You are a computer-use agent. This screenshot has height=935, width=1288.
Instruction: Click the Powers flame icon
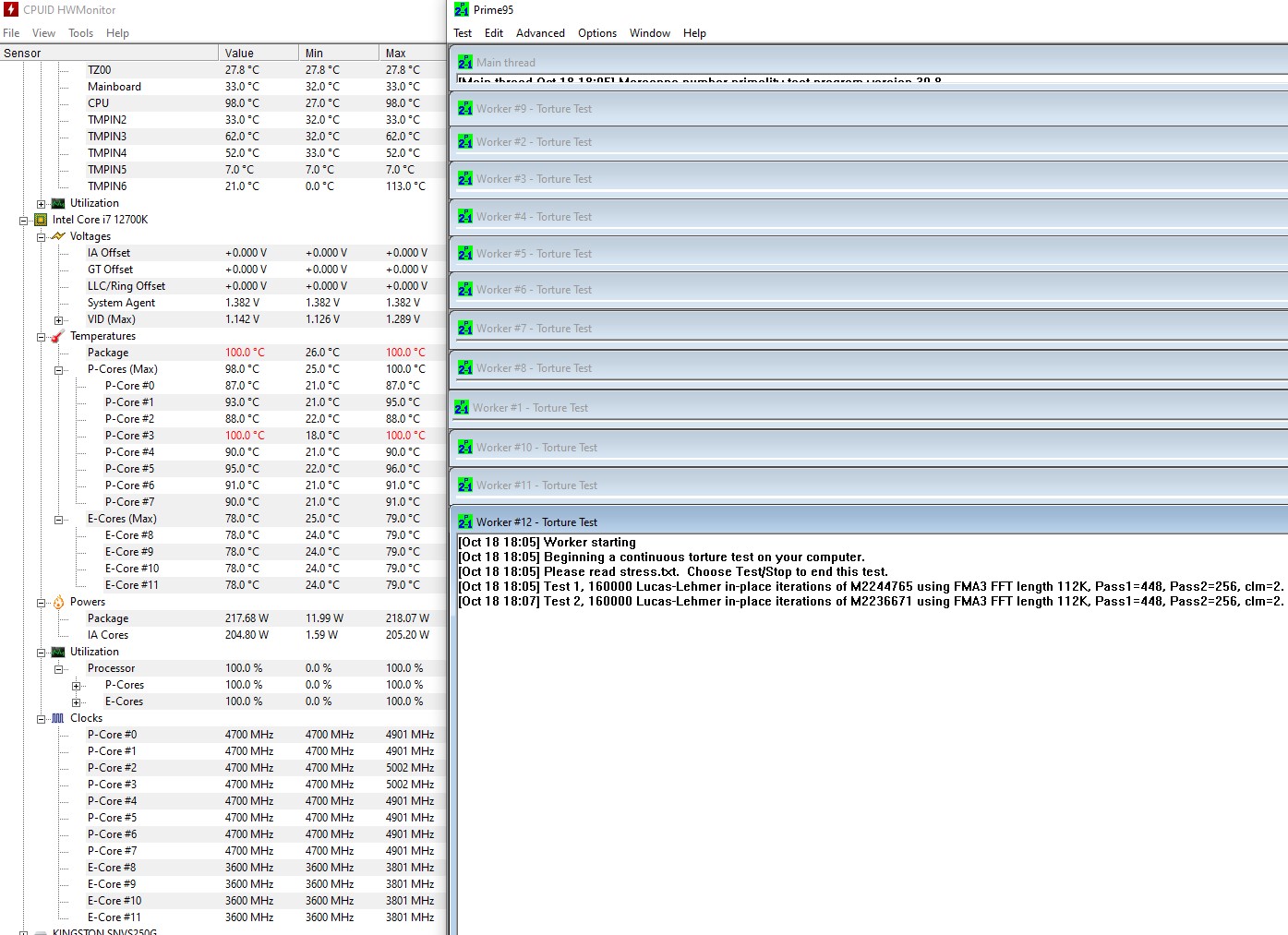click(x=58, y=602)
